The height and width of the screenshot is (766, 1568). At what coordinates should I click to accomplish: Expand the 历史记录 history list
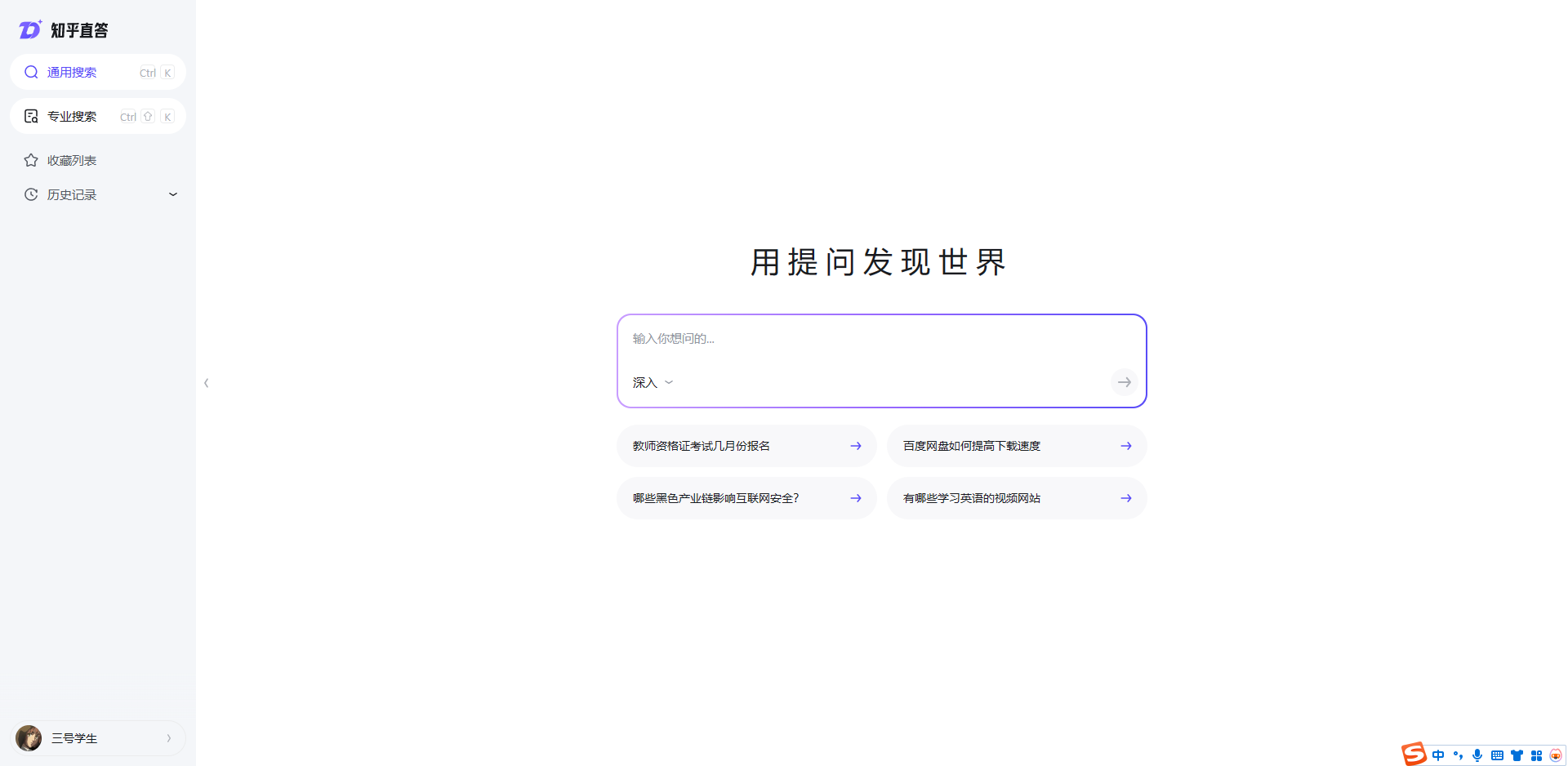point(172,194)
